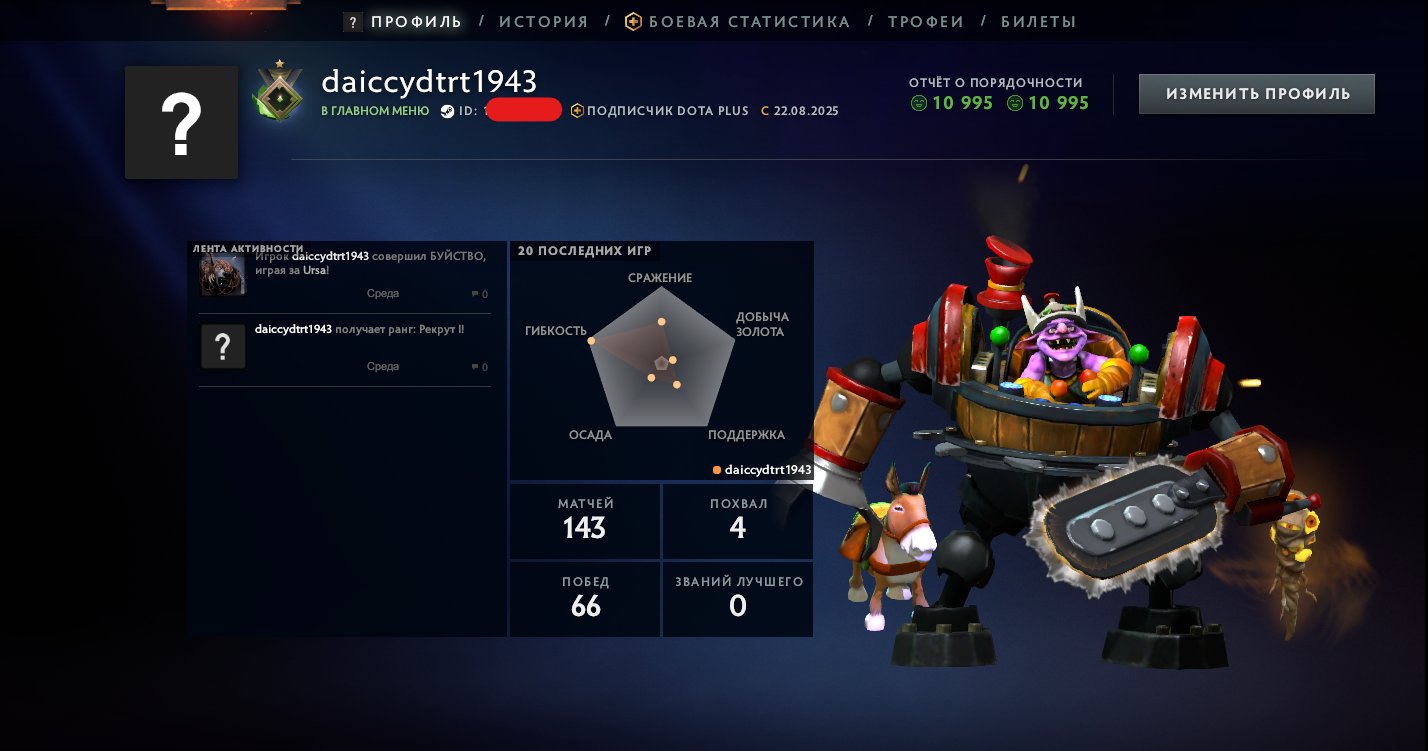This screenshot has height=751, width=1428.
Task: Go to the Билеты tab
Action: click(1039, 21)
